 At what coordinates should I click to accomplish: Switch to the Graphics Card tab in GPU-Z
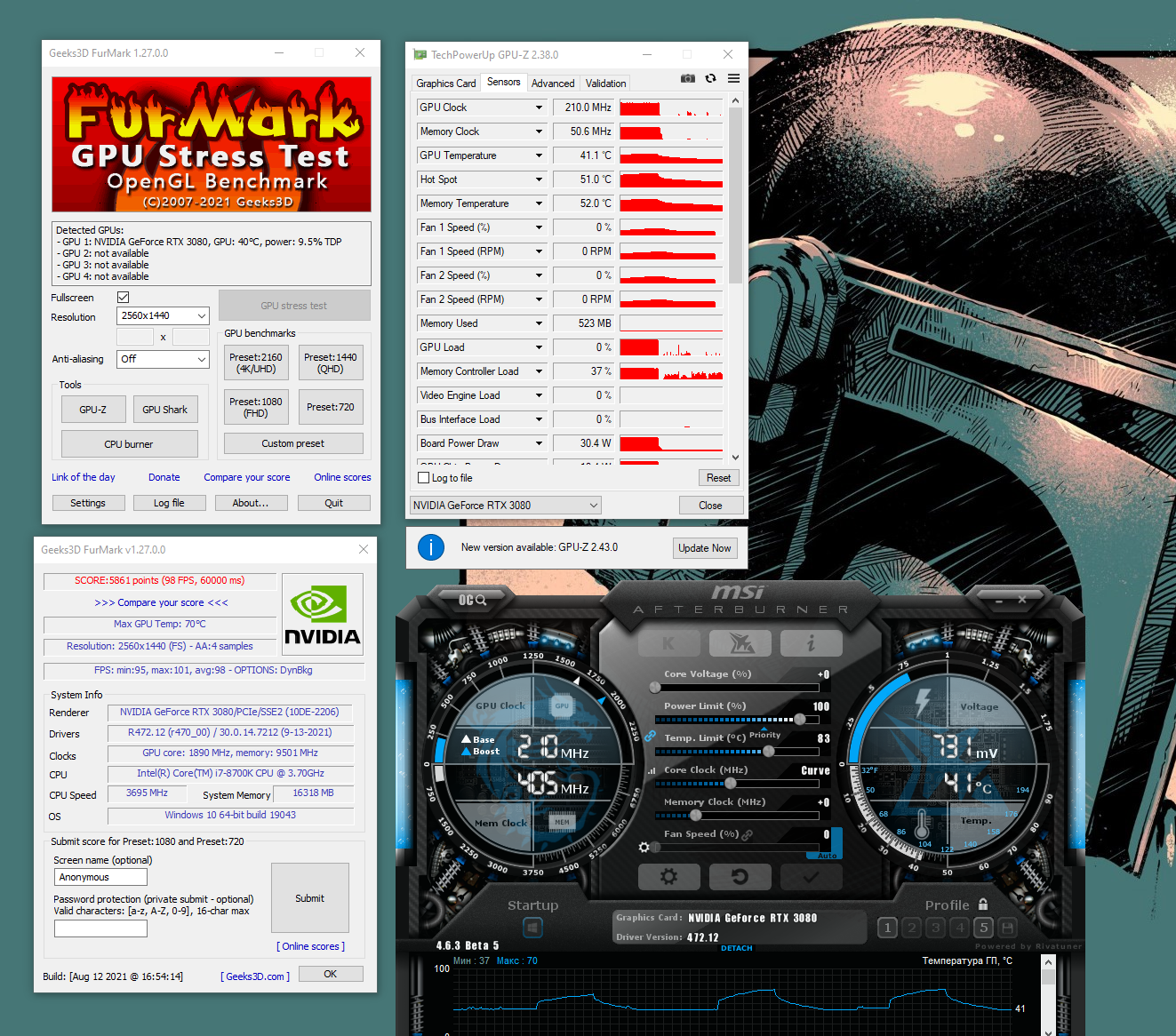(x=446, y=84)
